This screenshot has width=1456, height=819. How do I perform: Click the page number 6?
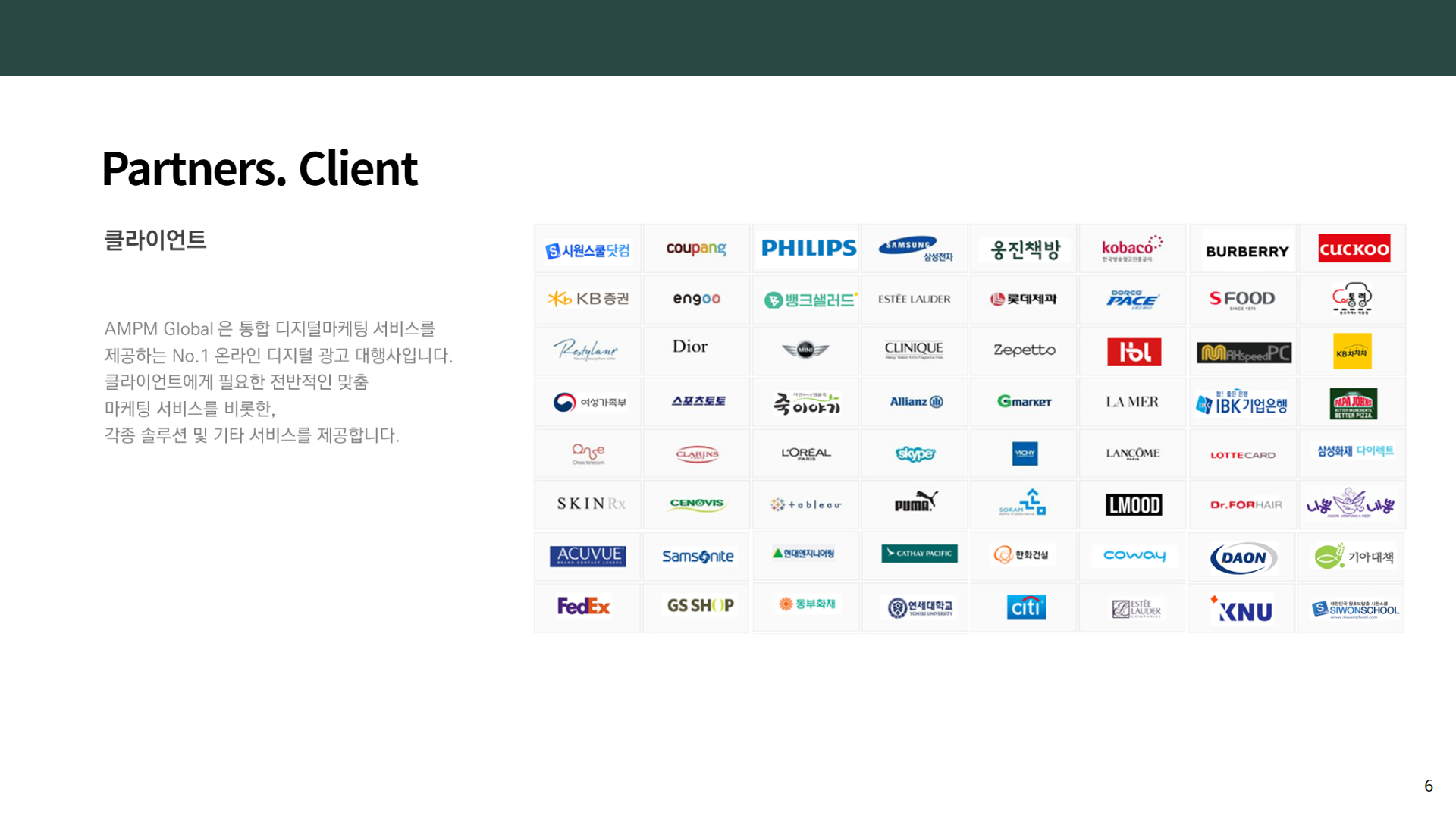1429,786
